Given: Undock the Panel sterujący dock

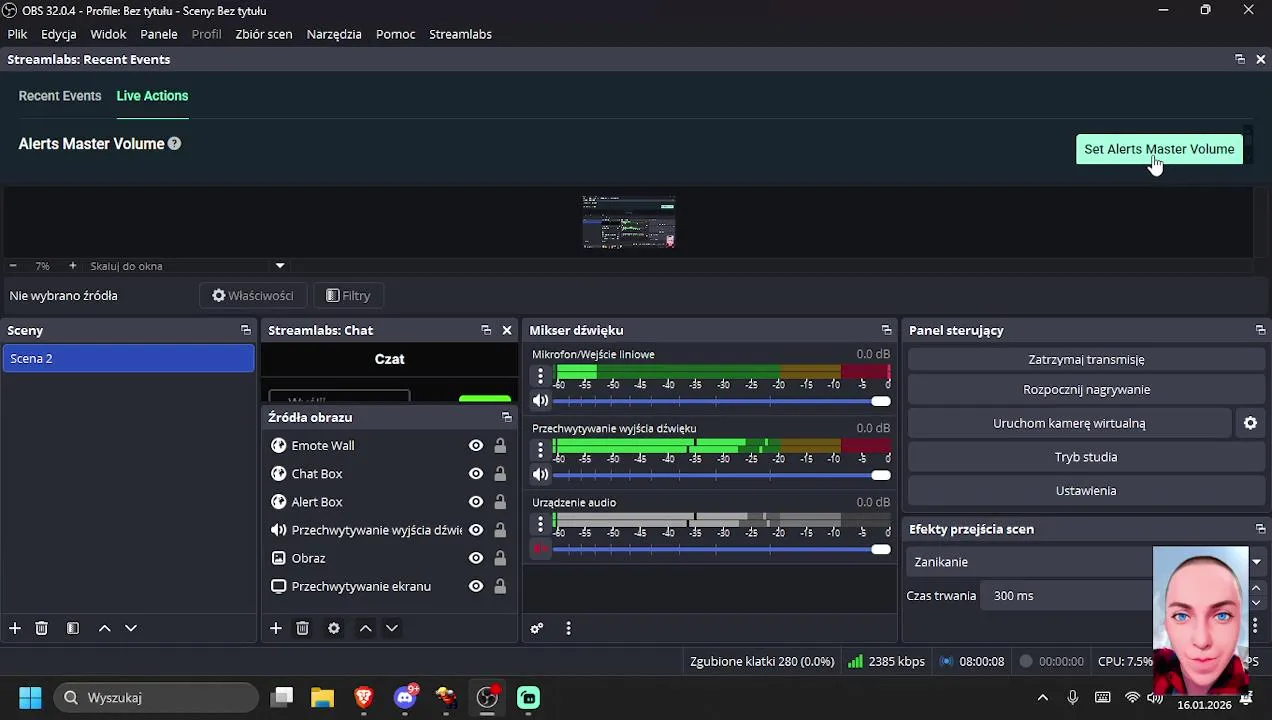Looking at the screenshot, I should [x=1260, y=330].
